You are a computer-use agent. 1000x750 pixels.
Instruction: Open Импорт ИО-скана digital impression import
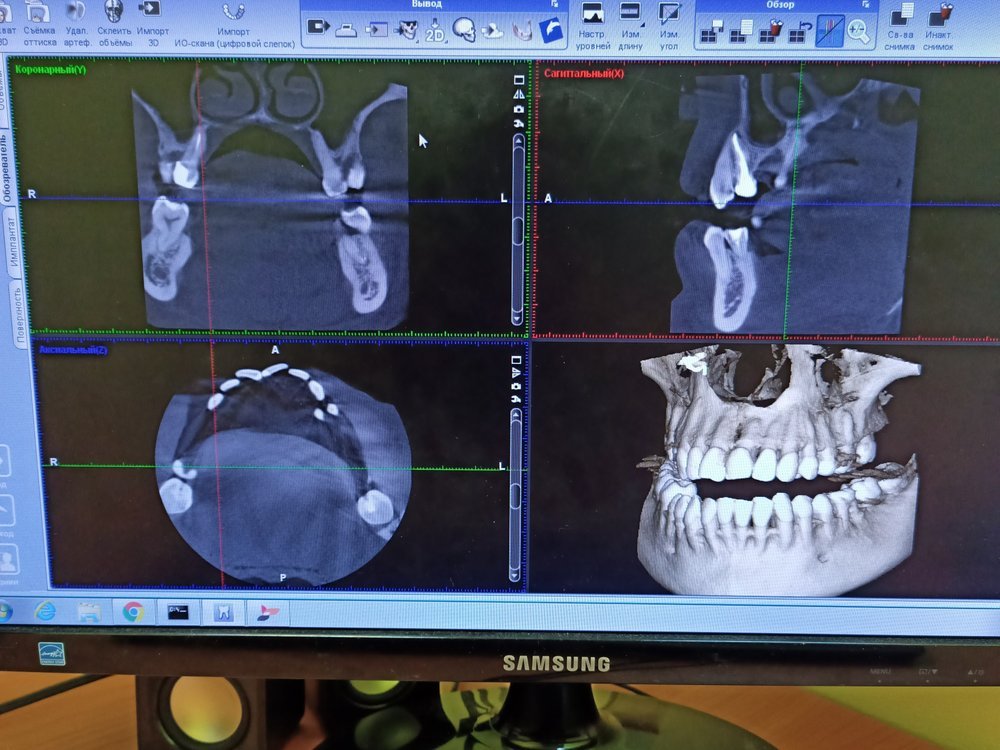click(x=234, y=26)
